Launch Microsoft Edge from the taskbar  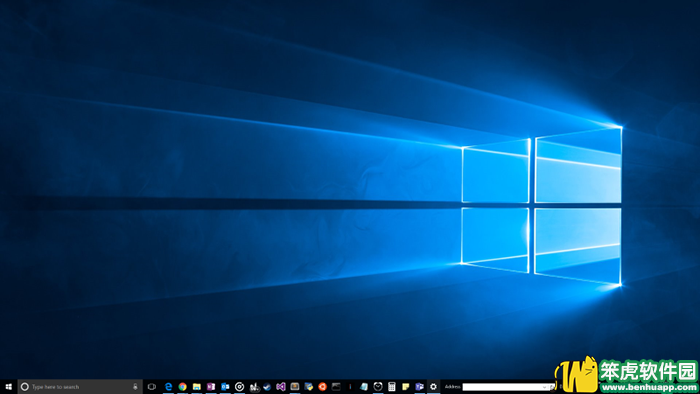[168, 387]
